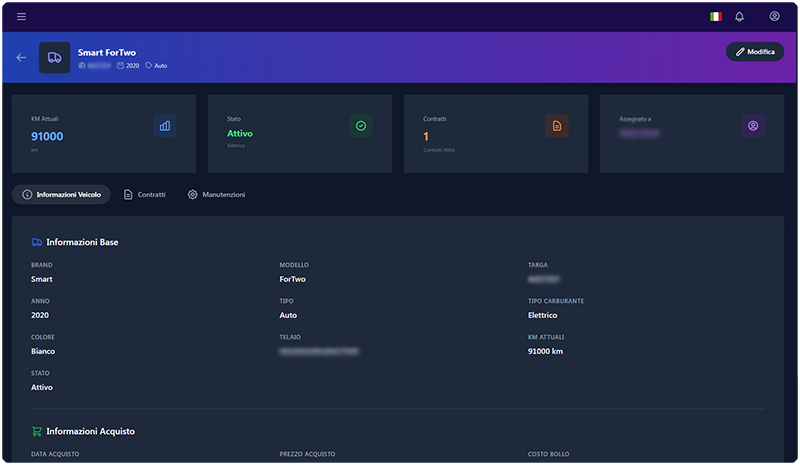This screenshot has height=465, width=800.
Task: Click the 91000 KM Attuali value
Action: [x=47, y=136]
